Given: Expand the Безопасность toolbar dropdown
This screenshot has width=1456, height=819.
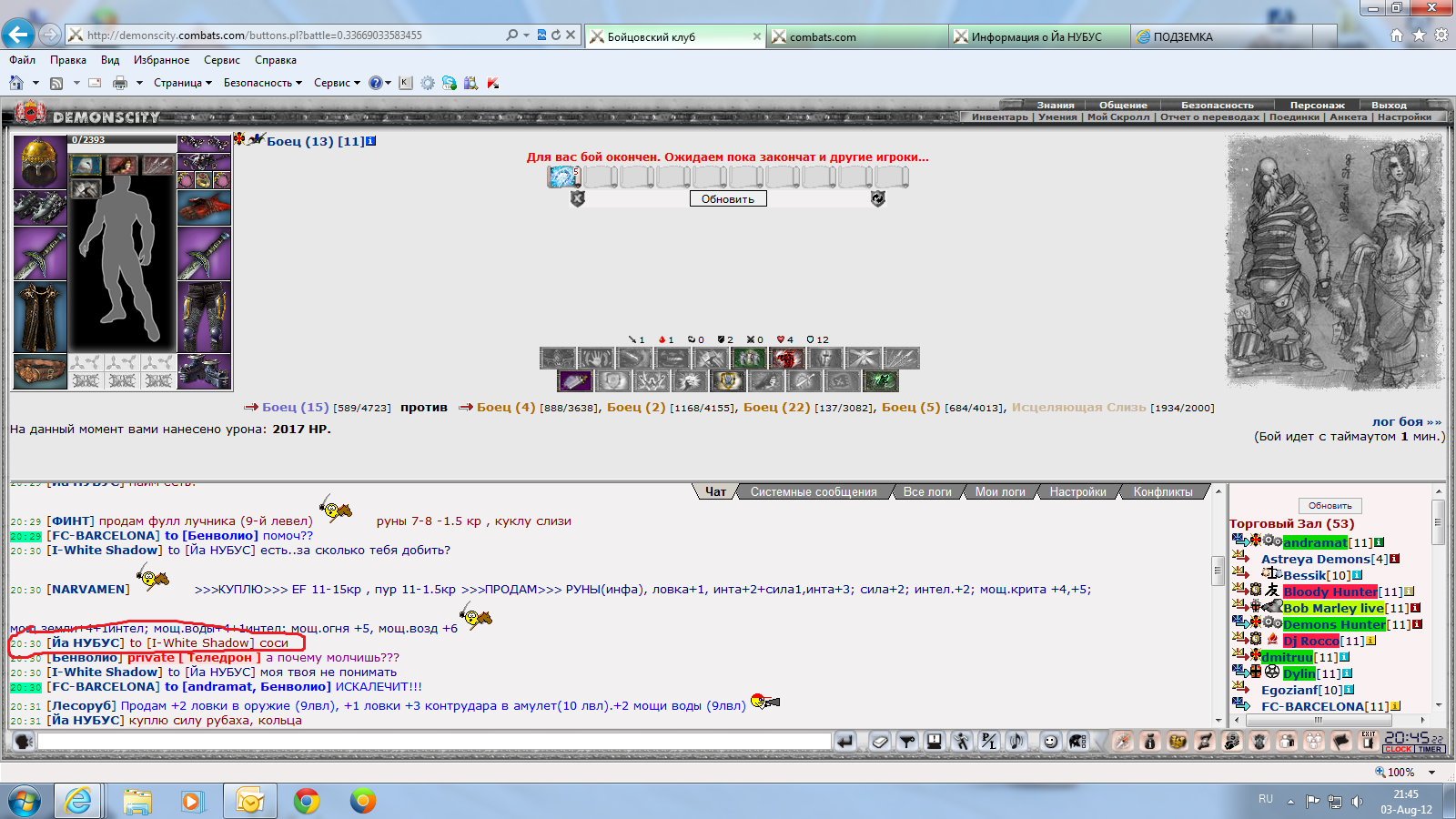Looking at the screenshot, I should tap(263, 83).
